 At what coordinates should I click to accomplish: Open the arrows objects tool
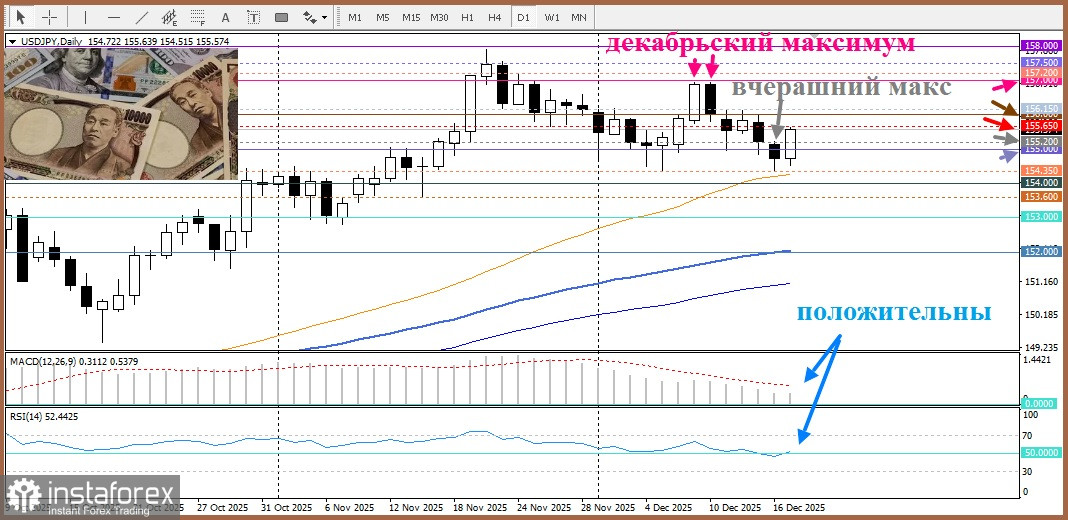[x=310, y=17]
